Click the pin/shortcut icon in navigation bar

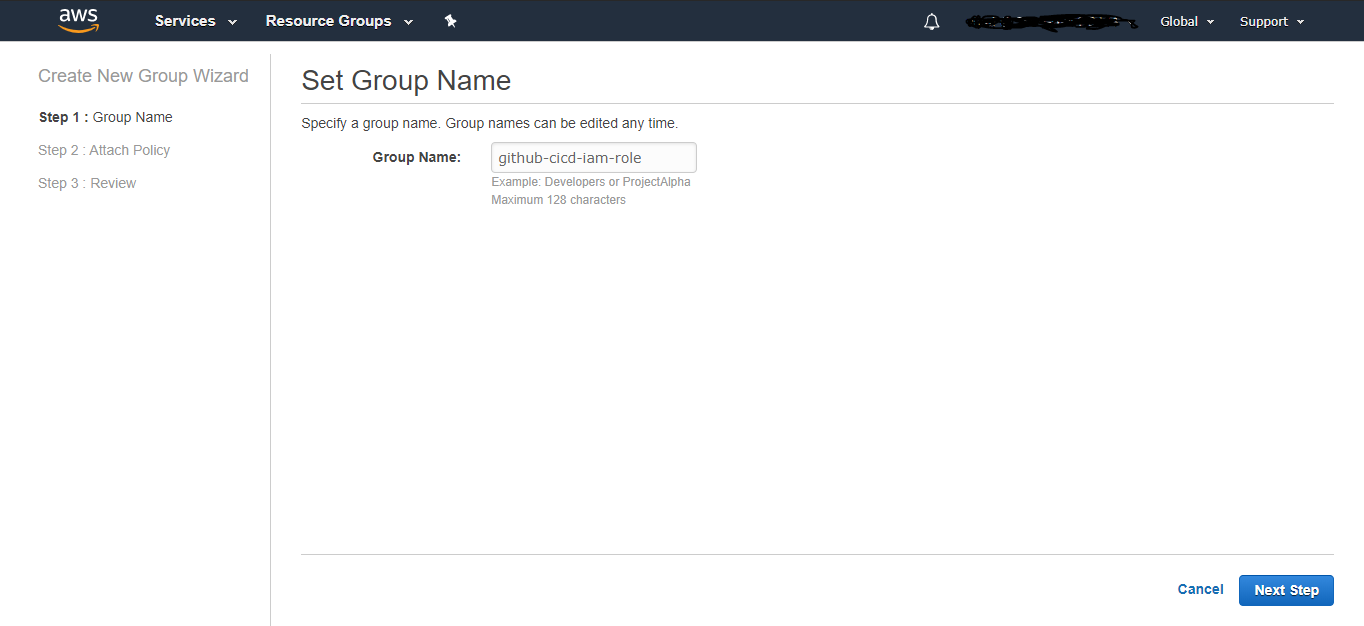tap(450, 20)
